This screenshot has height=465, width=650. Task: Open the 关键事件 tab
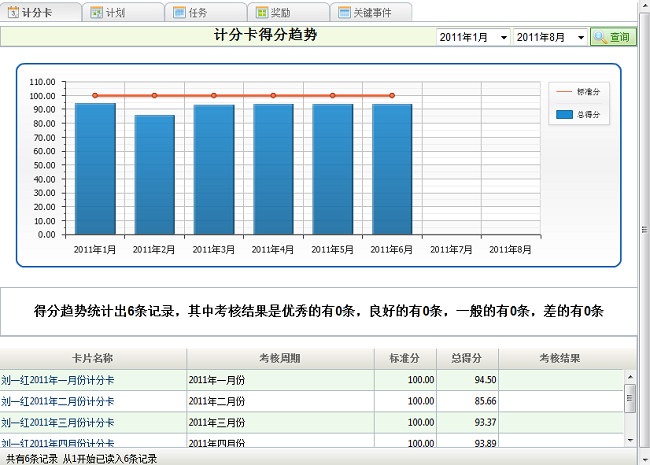tap(371, 12)
